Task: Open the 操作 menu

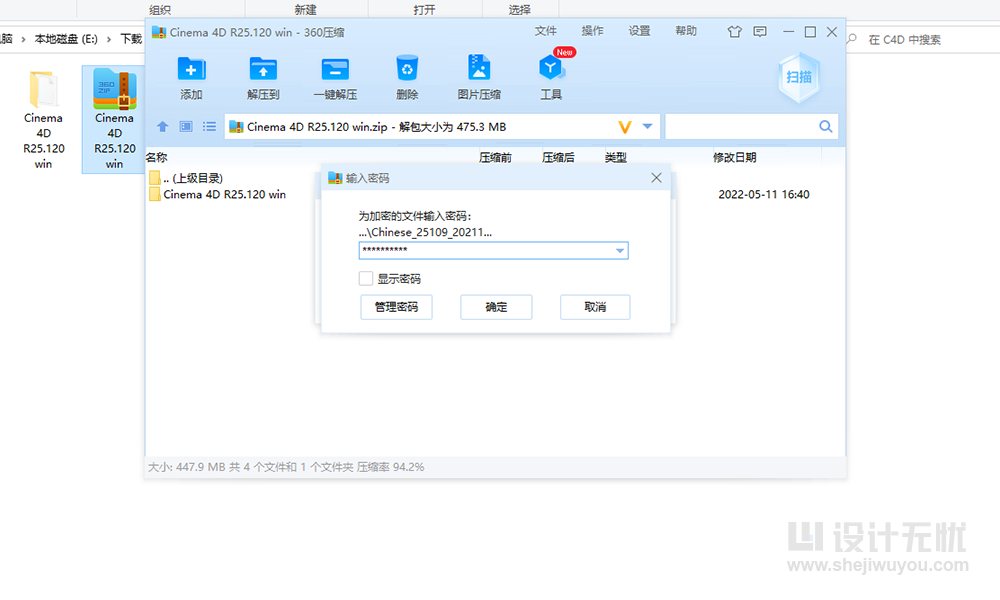Action: coord(592,31)
